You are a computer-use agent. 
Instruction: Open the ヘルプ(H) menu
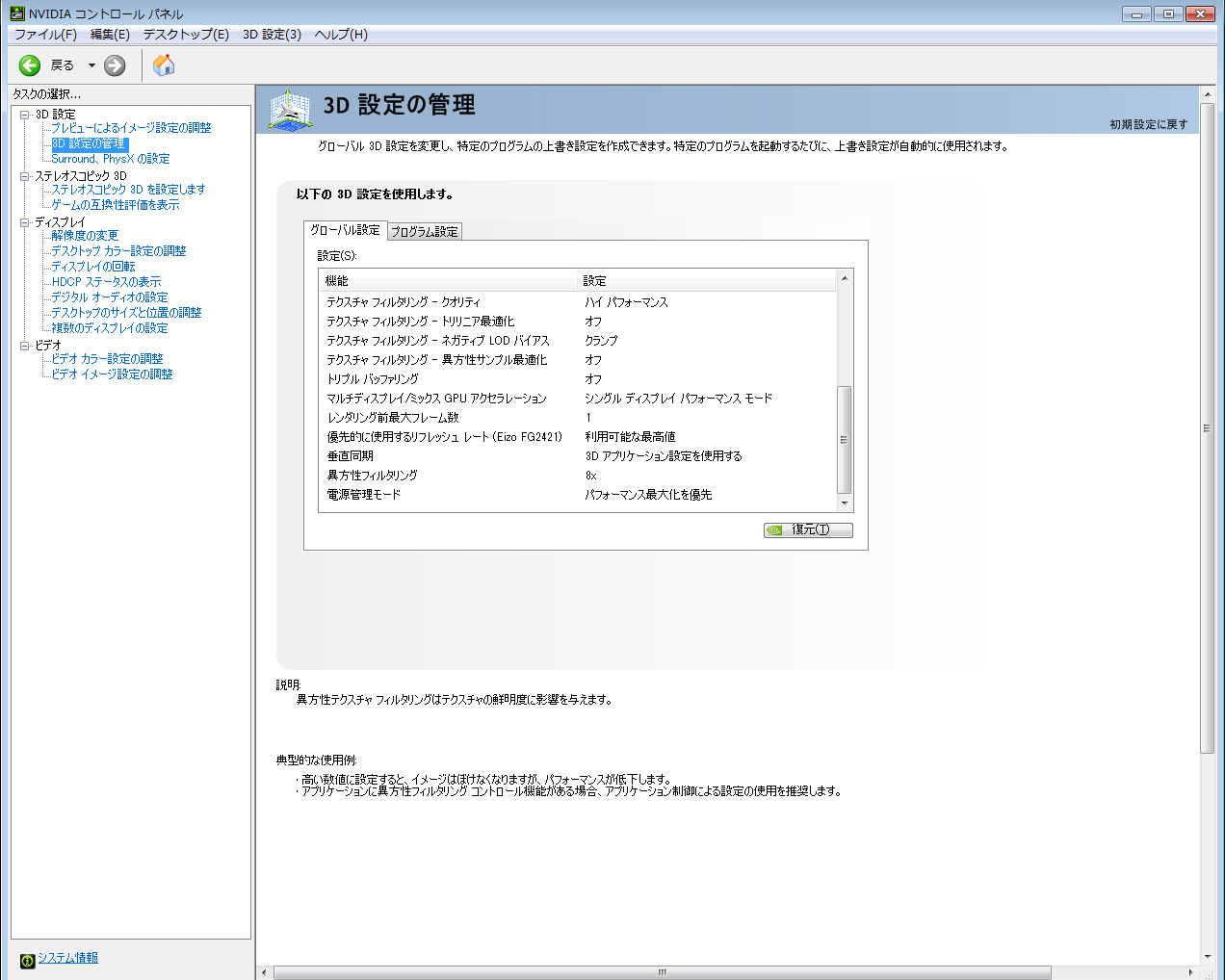point(341,35)
